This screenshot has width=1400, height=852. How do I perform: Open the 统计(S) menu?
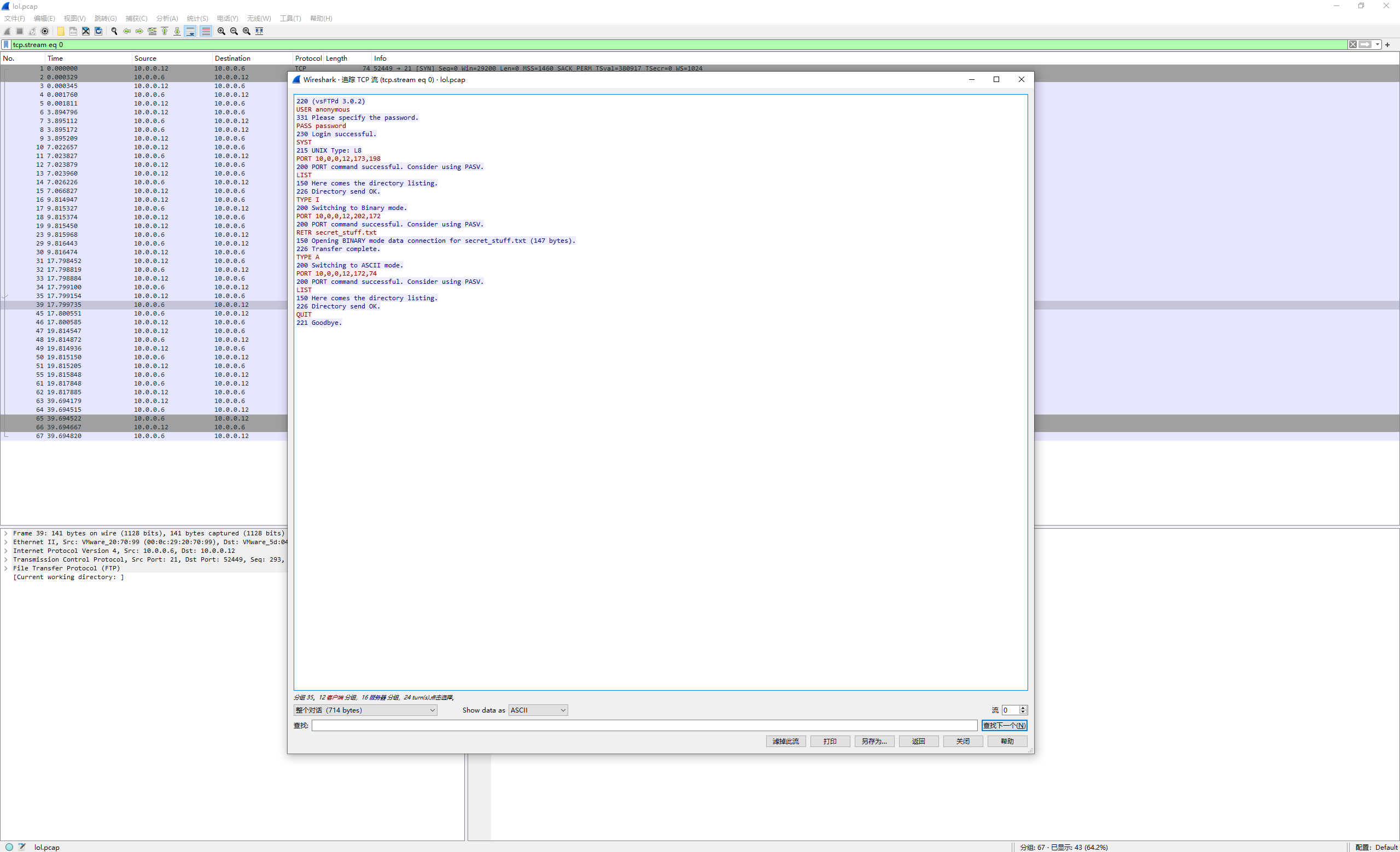click(197, 18)
